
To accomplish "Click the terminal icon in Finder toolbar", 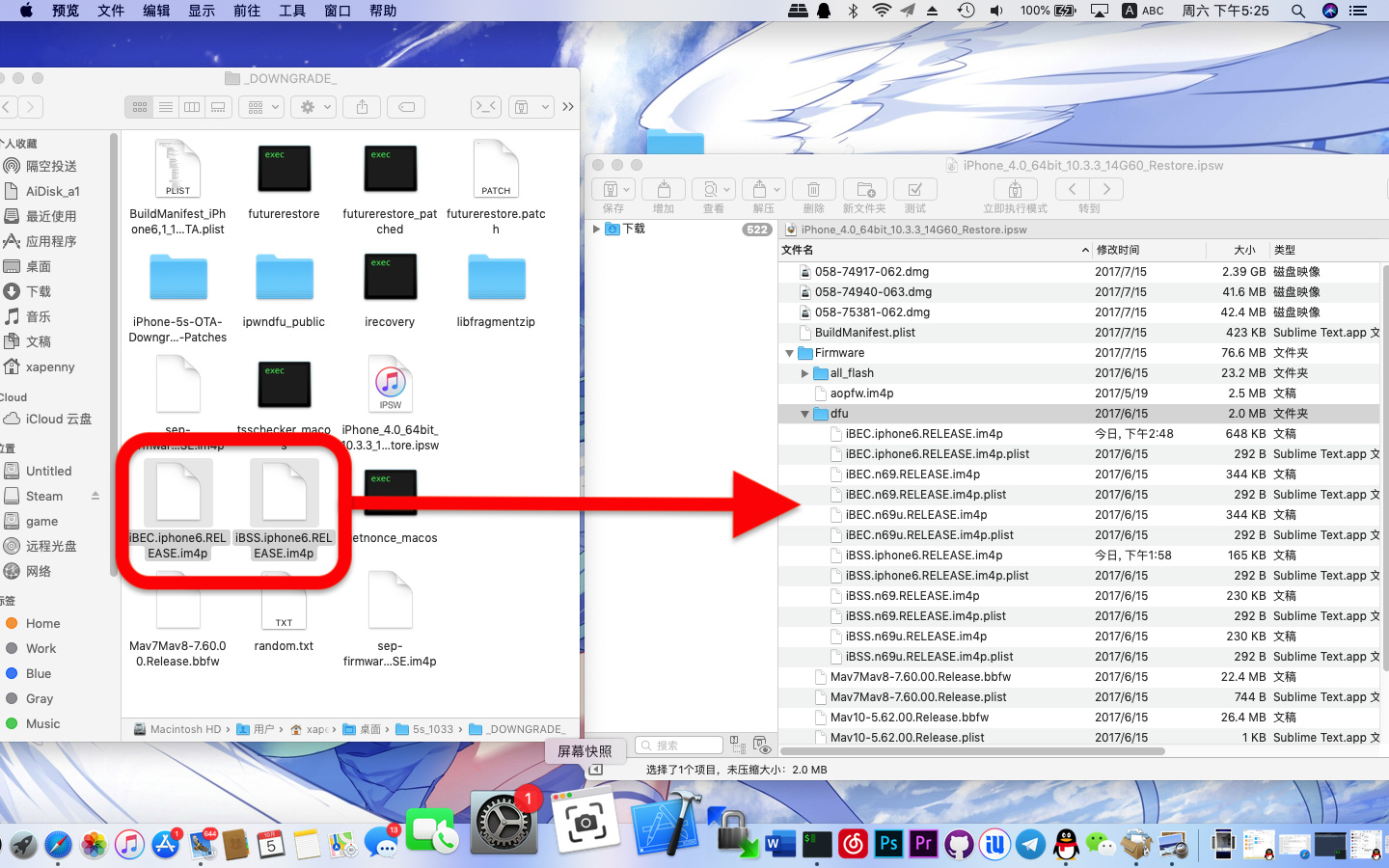I will click(486, 107).
